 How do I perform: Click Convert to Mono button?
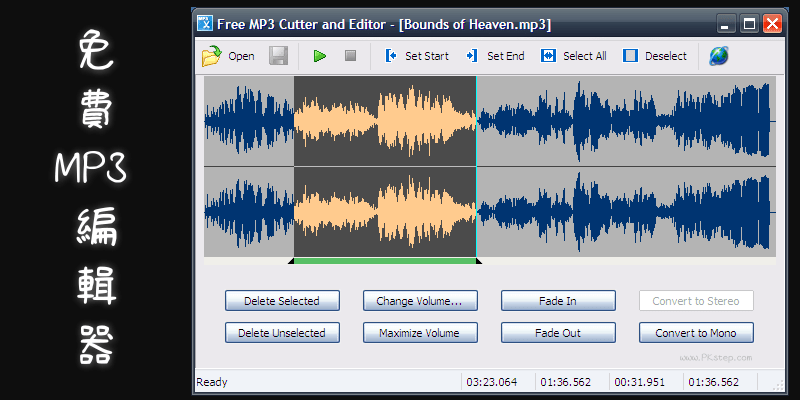[696, 333]
